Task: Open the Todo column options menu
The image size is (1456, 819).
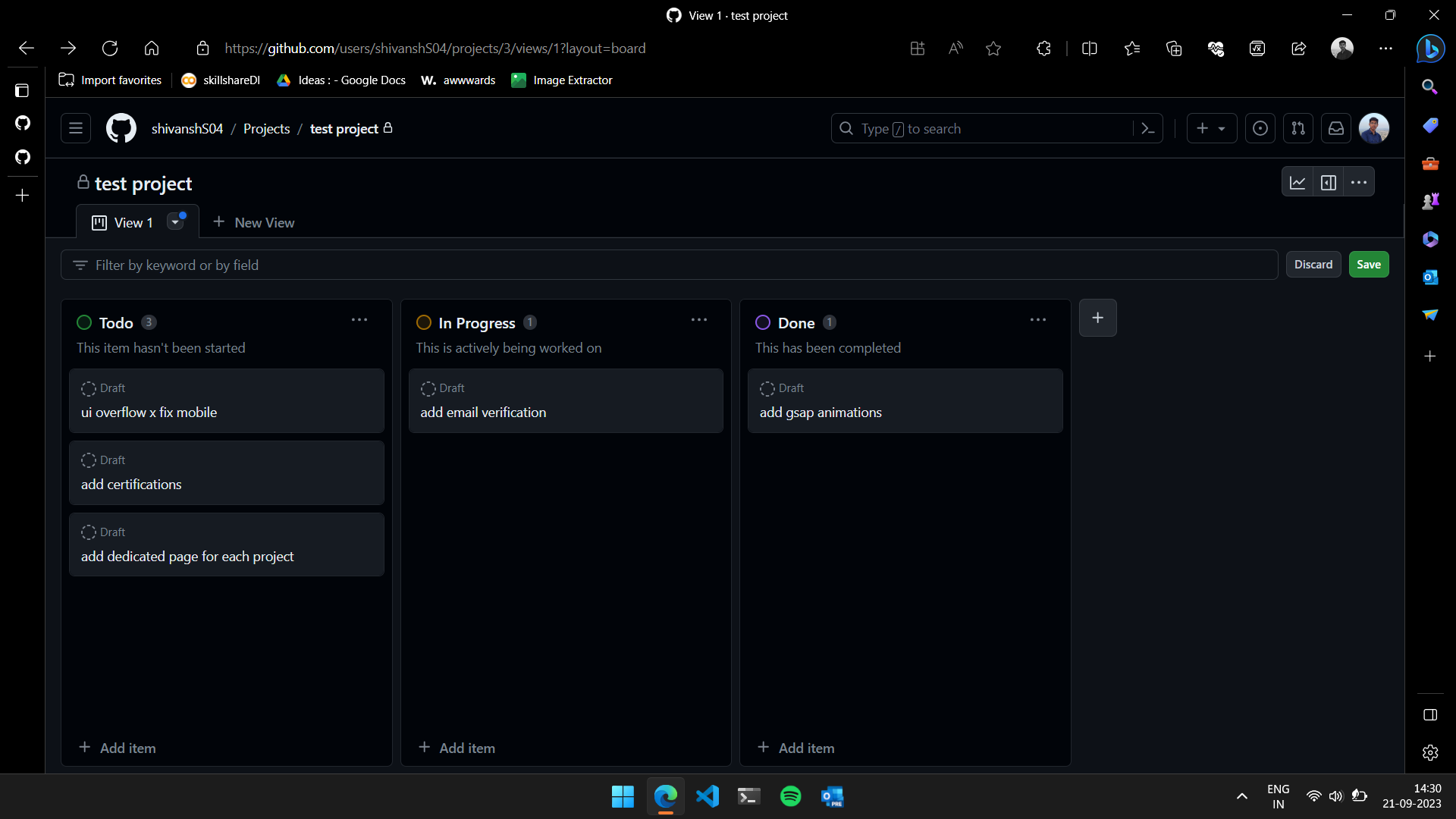Action: (x=359, y=320)
